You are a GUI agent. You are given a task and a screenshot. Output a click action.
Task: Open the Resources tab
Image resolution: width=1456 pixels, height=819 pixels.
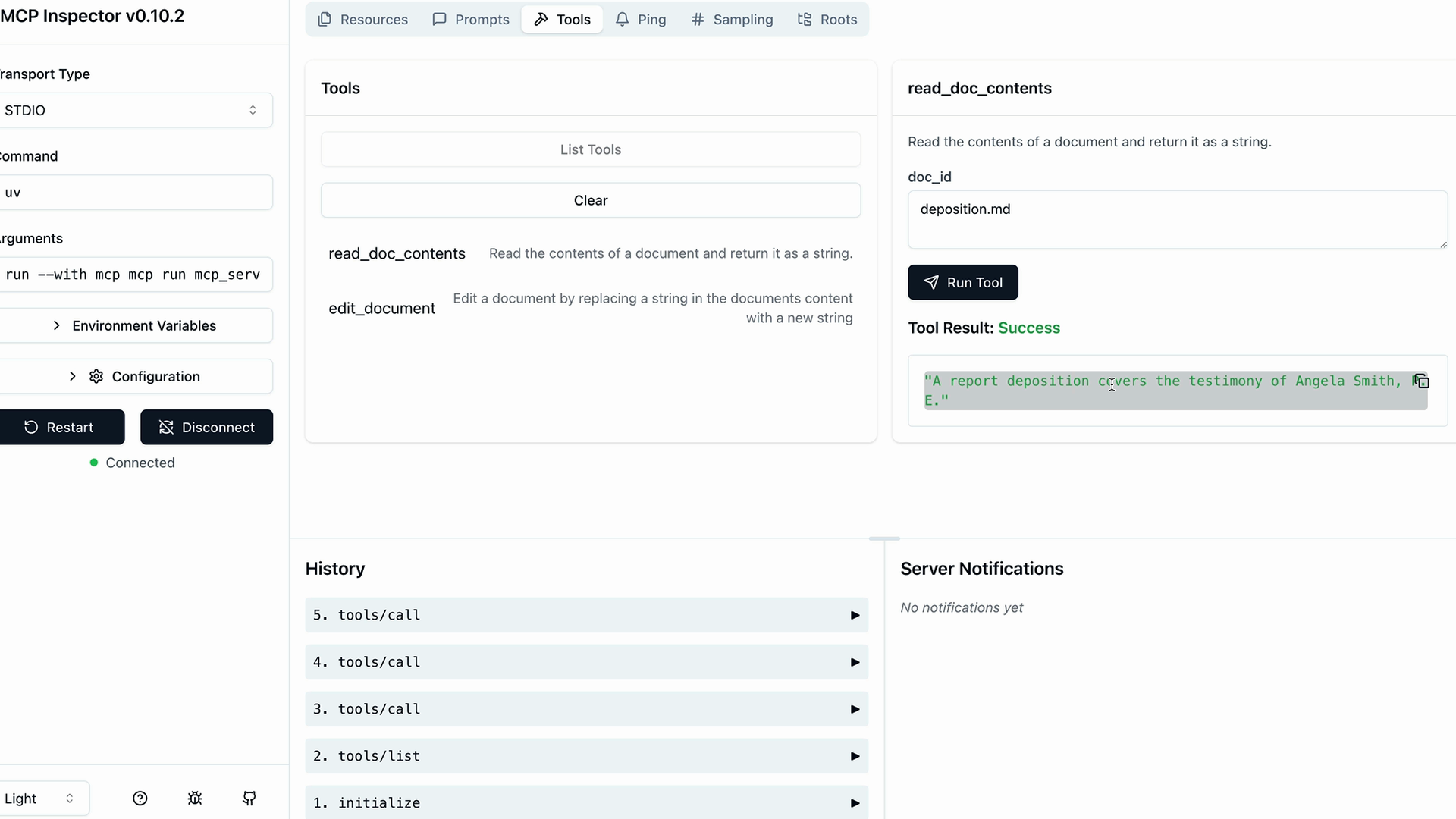click(x=362, y=19)
